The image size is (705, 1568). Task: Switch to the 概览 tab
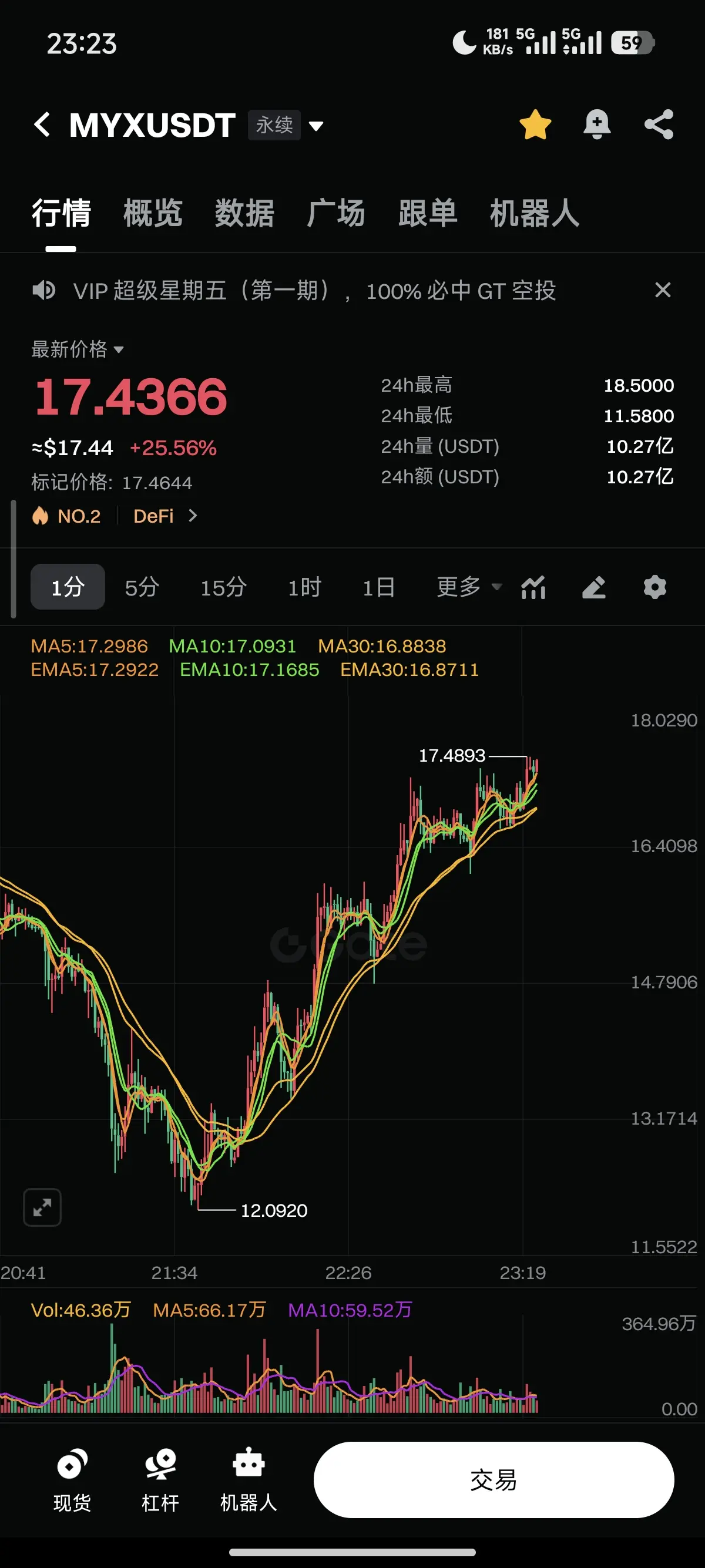click(153, 213)
